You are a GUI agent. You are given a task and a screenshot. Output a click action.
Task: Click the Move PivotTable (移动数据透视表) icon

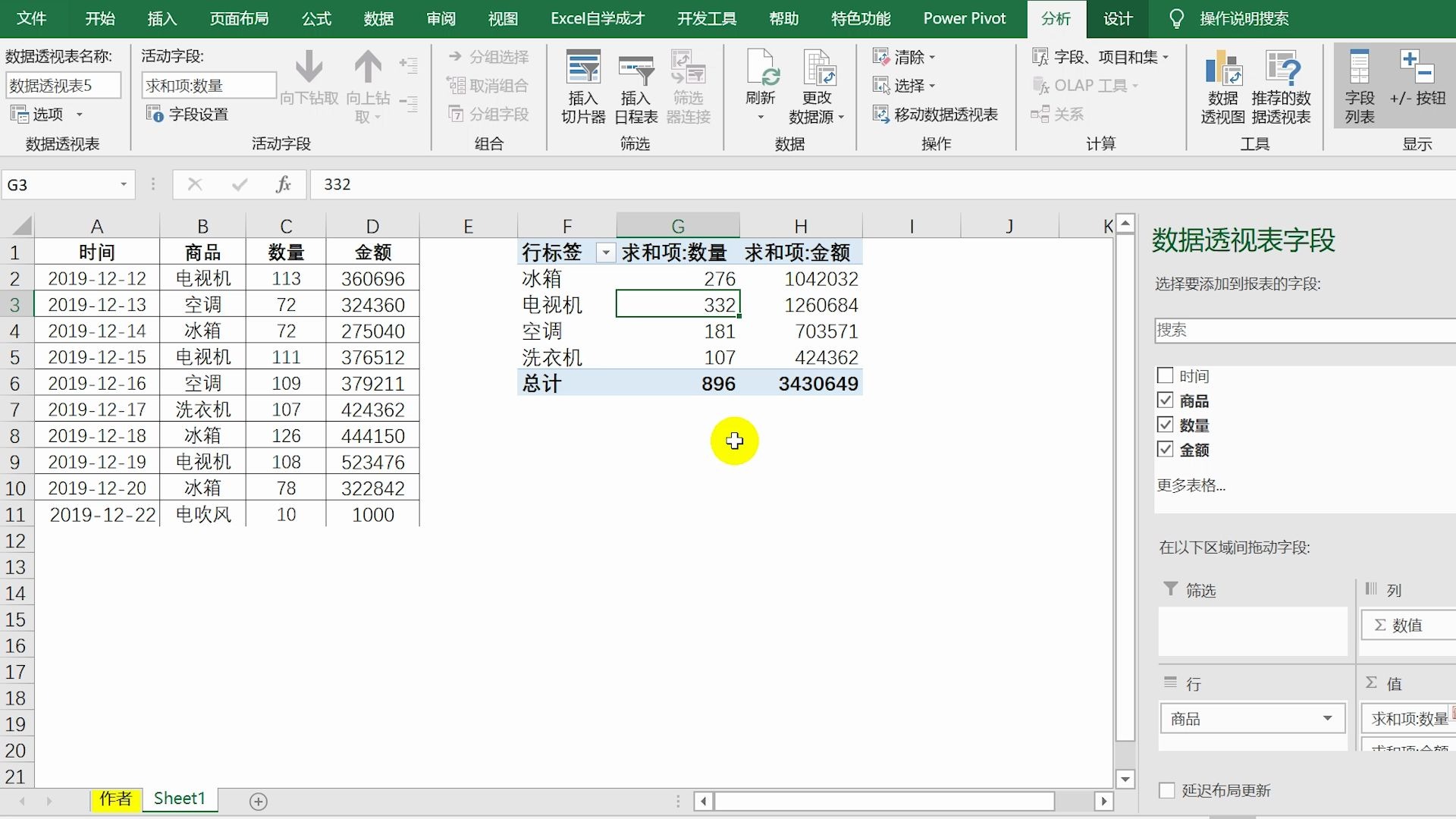[x=880, y=115]
